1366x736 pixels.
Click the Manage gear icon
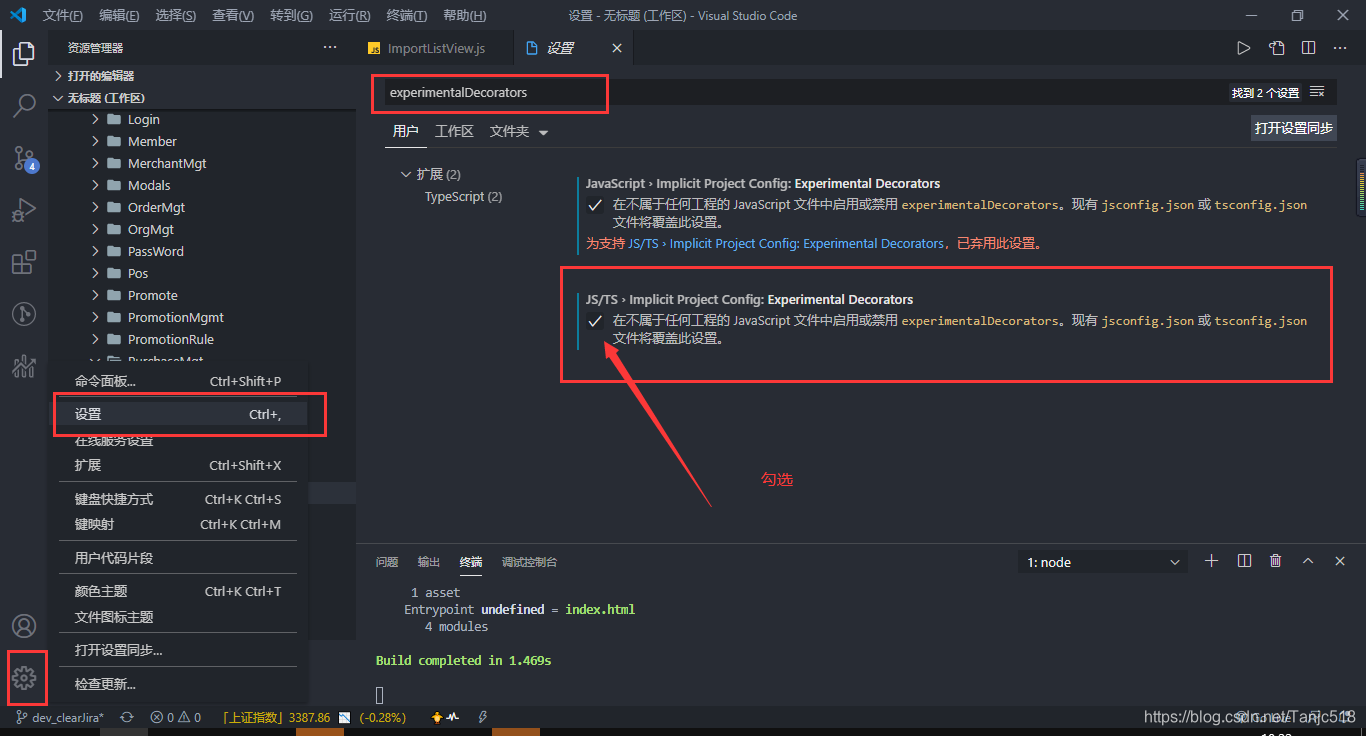point(24,679)
